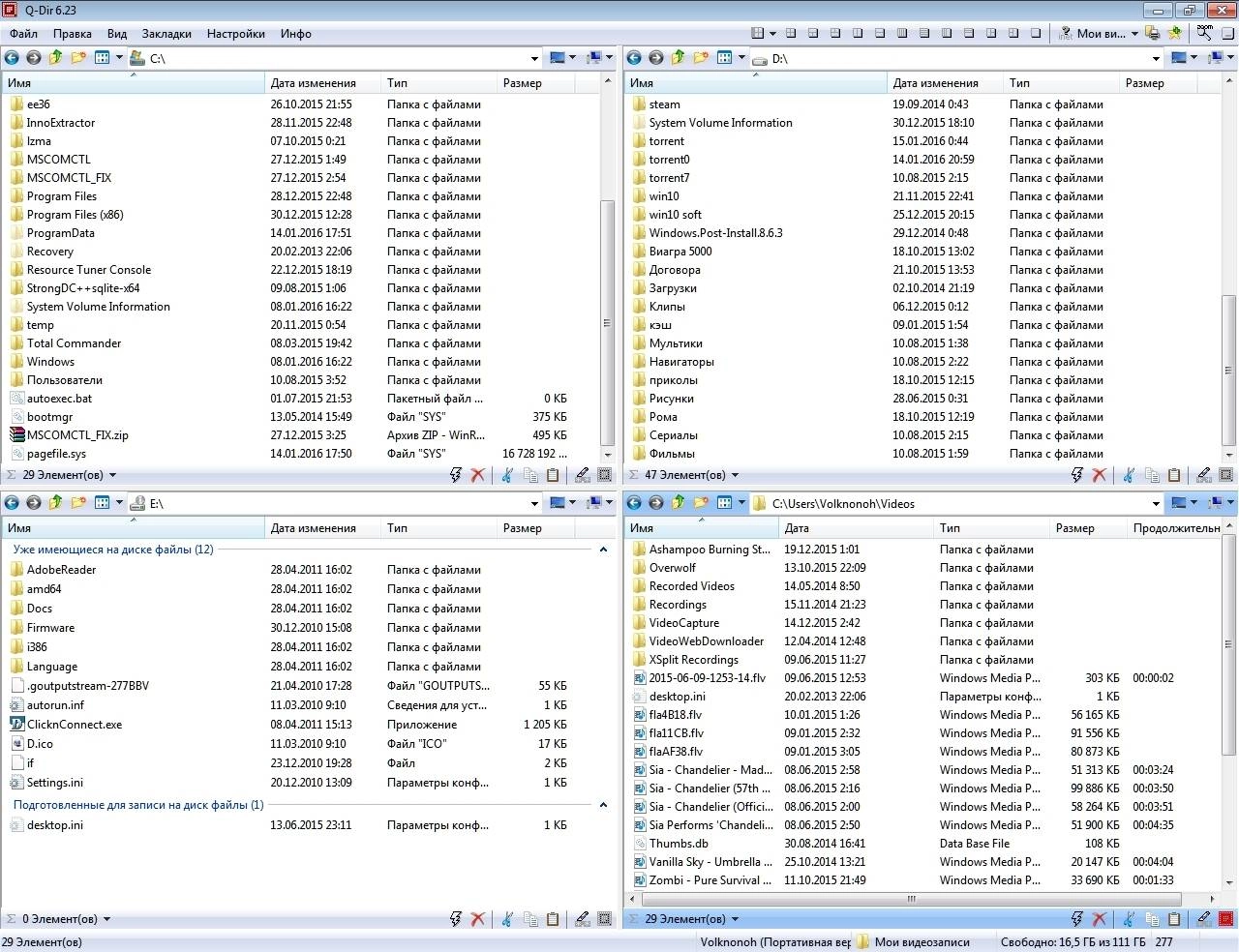The width and height of the screenshot is (1239, 952).
Task: Open the view mode dropdown in C:\ pane
Action: tap(120, 58)
